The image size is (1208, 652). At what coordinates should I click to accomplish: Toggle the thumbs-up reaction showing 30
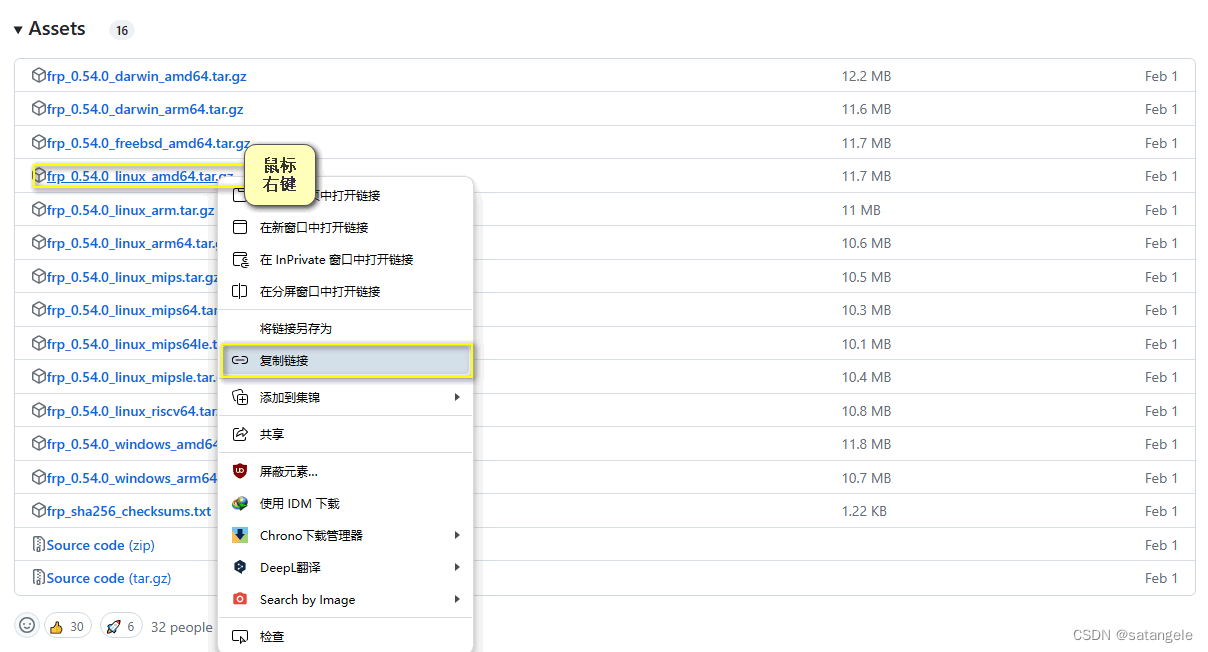(x=66, y=625)
